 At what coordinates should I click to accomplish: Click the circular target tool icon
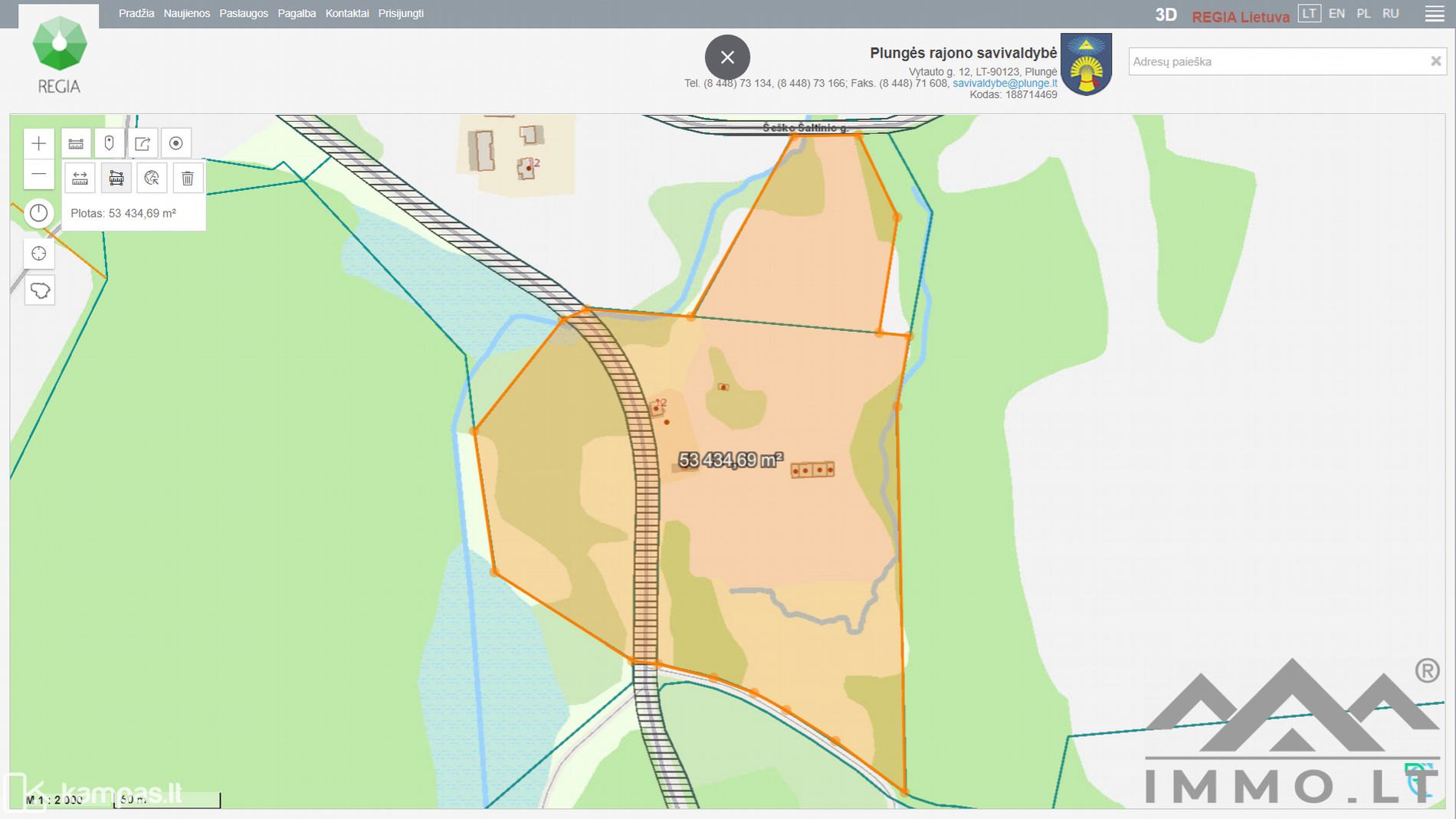(x=175, y=143)
